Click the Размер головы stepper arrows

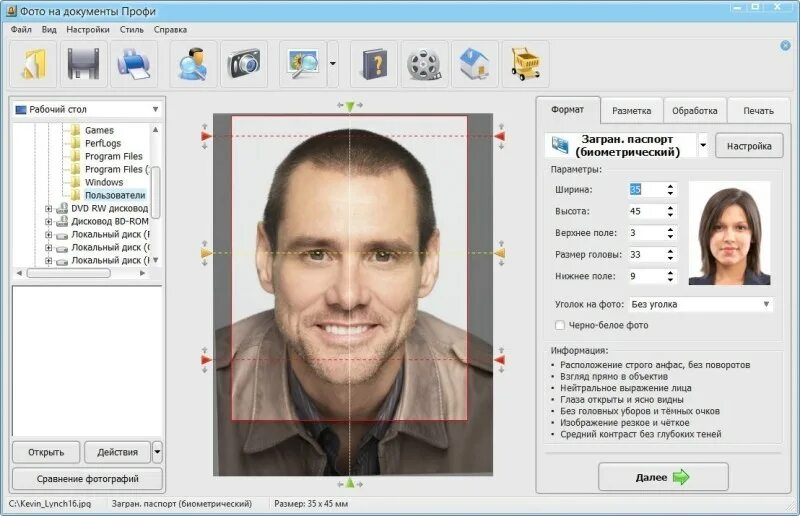point(670,255)
